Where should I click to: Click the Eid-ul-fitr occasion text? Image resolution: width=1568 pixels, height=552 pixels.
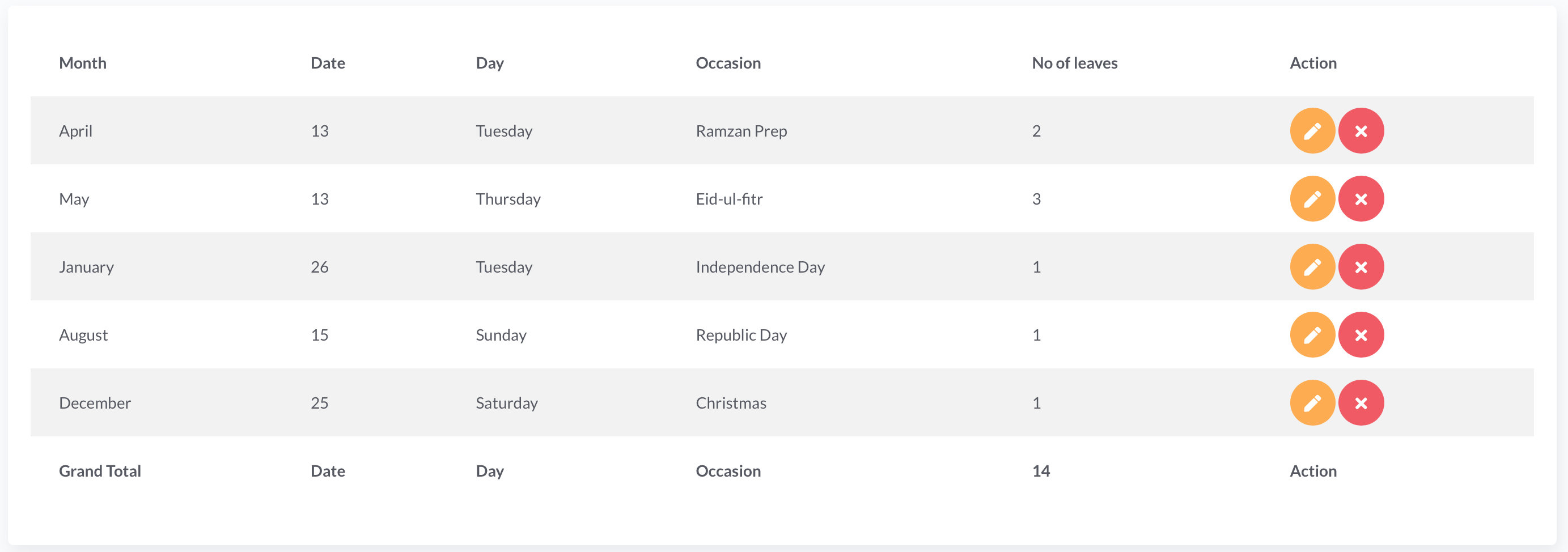coord(728,199)
